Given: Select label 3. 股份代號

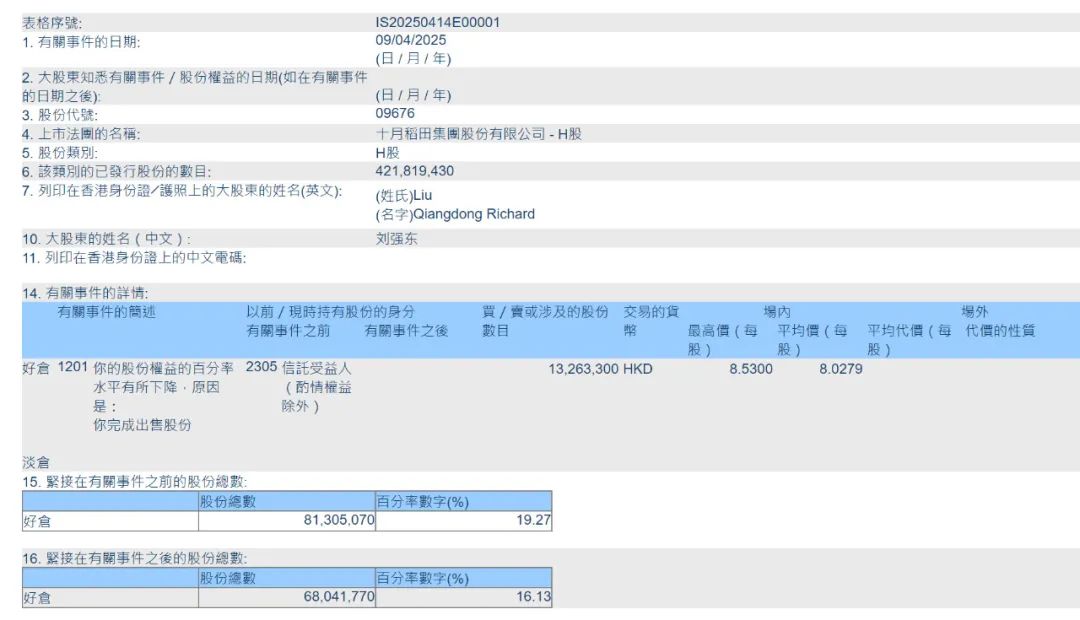Looking at the screenshot, I should [x=60, y=115].
